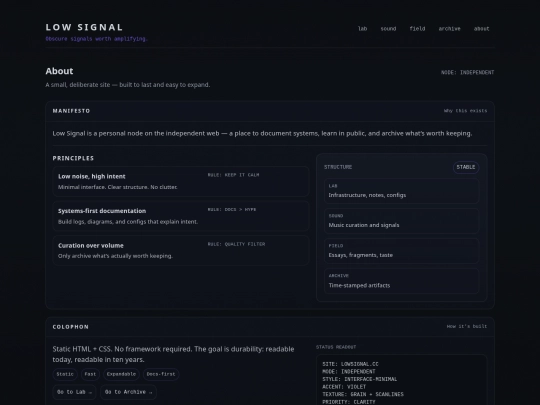The width and height of the screenshot is (540, 405).
Task: Open the FIELD structure card
Action: click(401, 251)
